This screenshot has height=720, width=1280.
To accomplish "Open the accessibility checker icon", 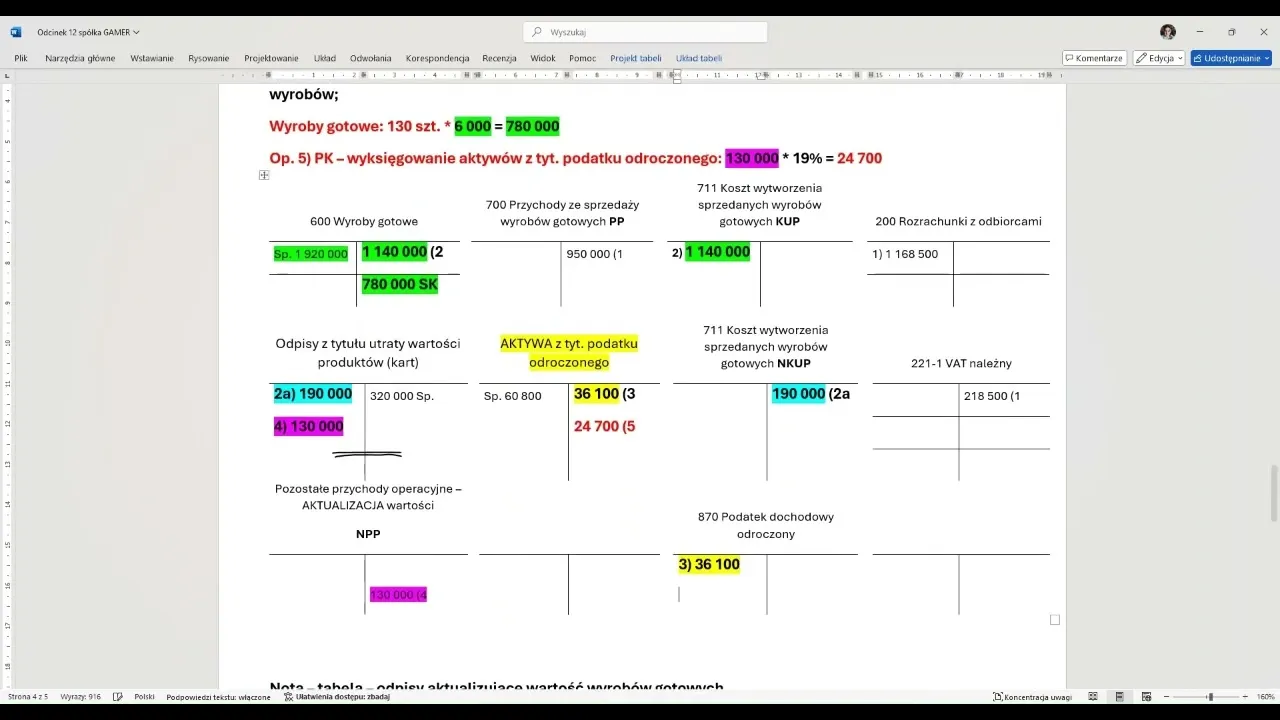I will coord(342,697).
